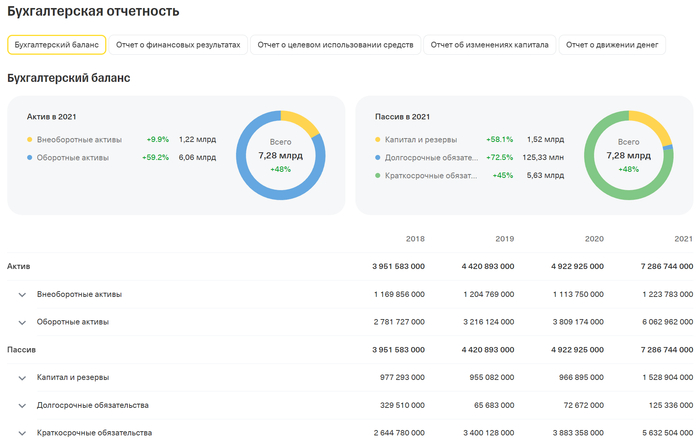Click green dot beside Краткосрочные обязательства legend
Screen dimensions: 700x440
378,175
